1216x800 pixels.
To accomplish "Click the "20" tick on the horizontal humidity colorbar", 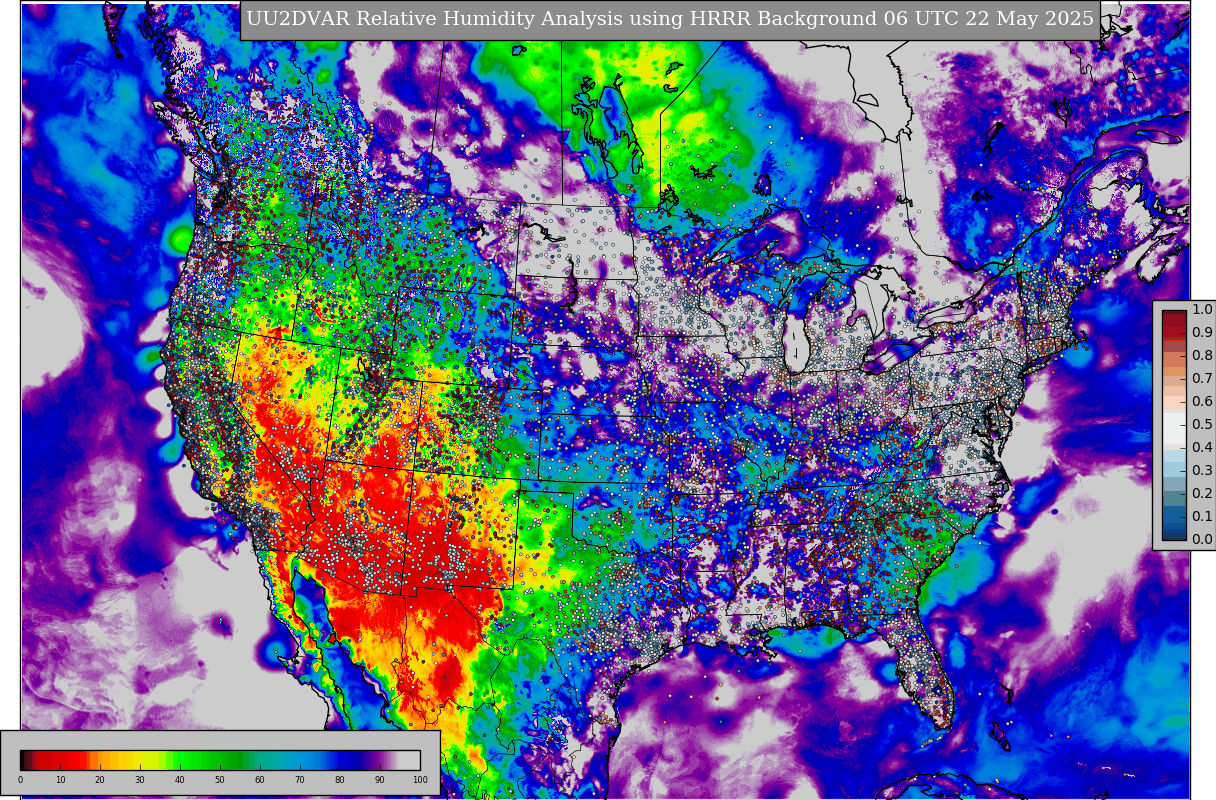I will pyautogui.click(x=100, y=780).
